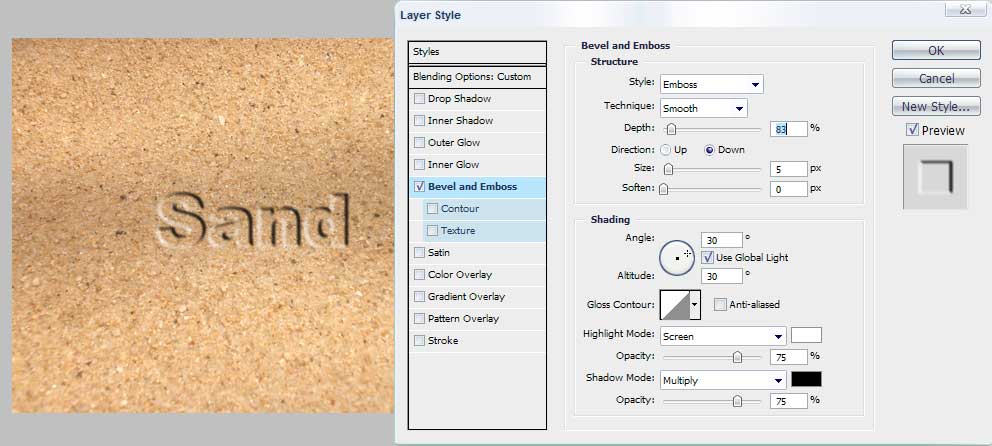This screenshot has height=446, width=992.
Task: Enable the Drop Shadow effect checkbox
Action: (419, 99)
